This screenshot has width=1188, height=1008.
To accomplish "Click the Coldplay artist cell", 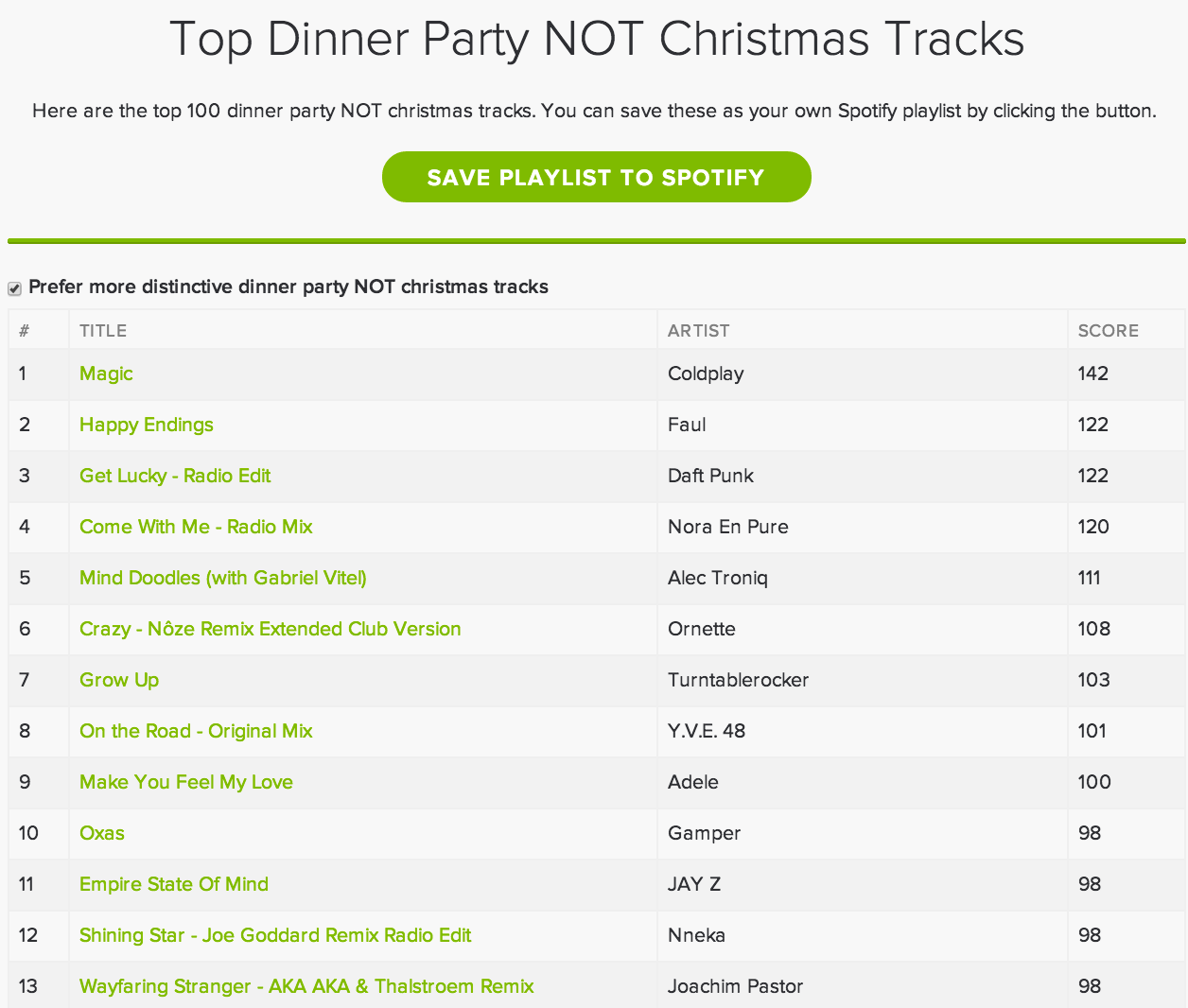I will coord(706,374).
